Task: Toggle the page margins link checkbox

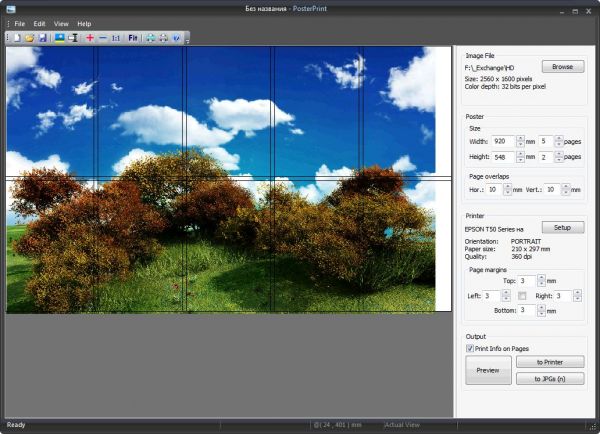Action: pyautogui.click(x=521, y=296)
